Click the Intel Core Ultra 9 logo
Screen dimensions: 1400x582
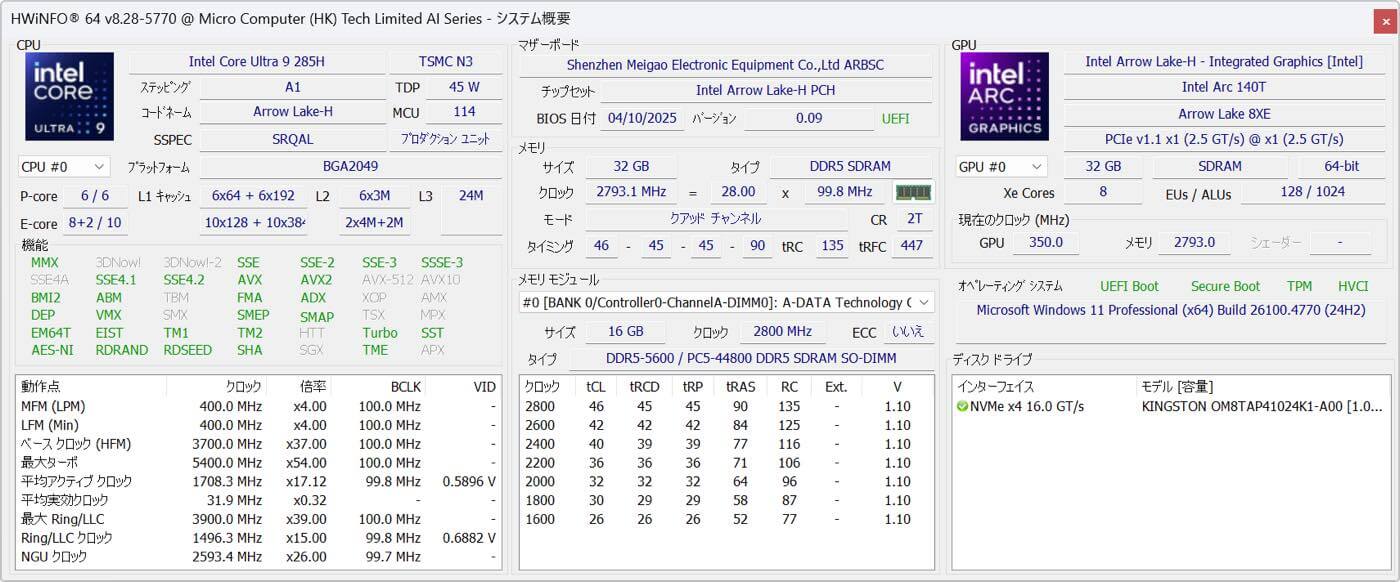70,97
